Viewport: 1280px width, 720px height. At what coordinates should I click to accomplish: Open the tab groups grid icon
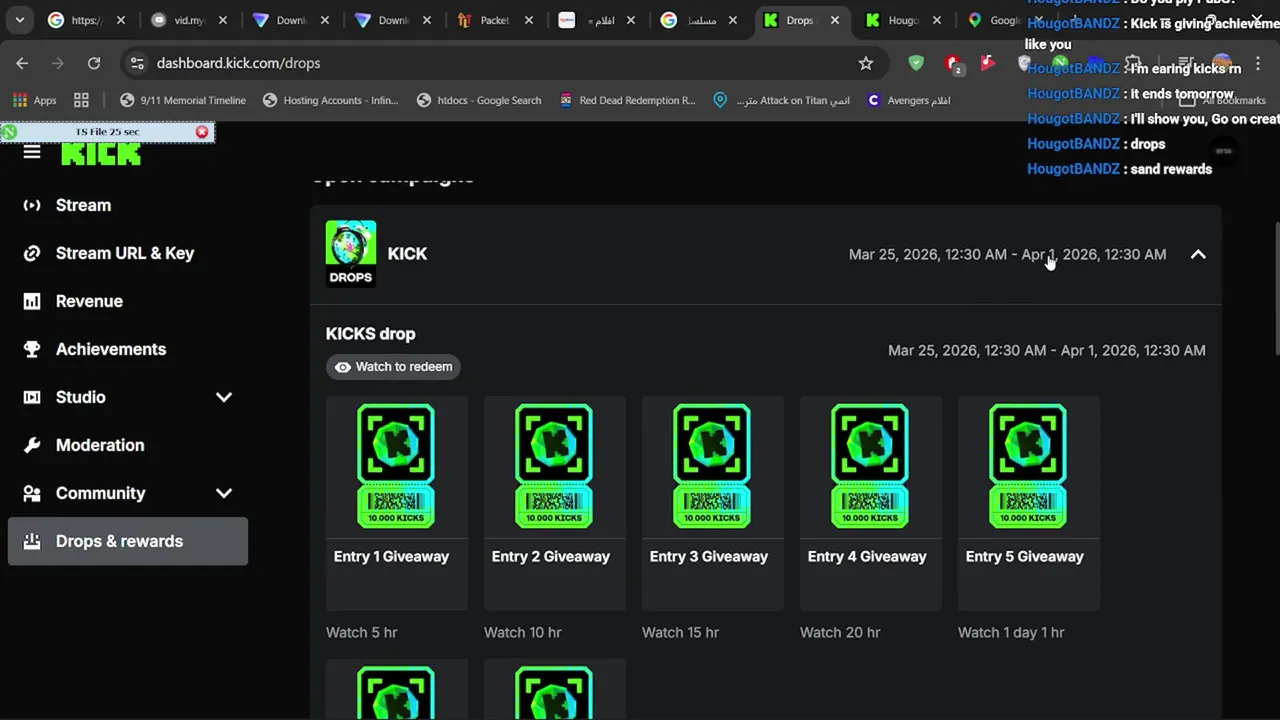click(81, 100)
